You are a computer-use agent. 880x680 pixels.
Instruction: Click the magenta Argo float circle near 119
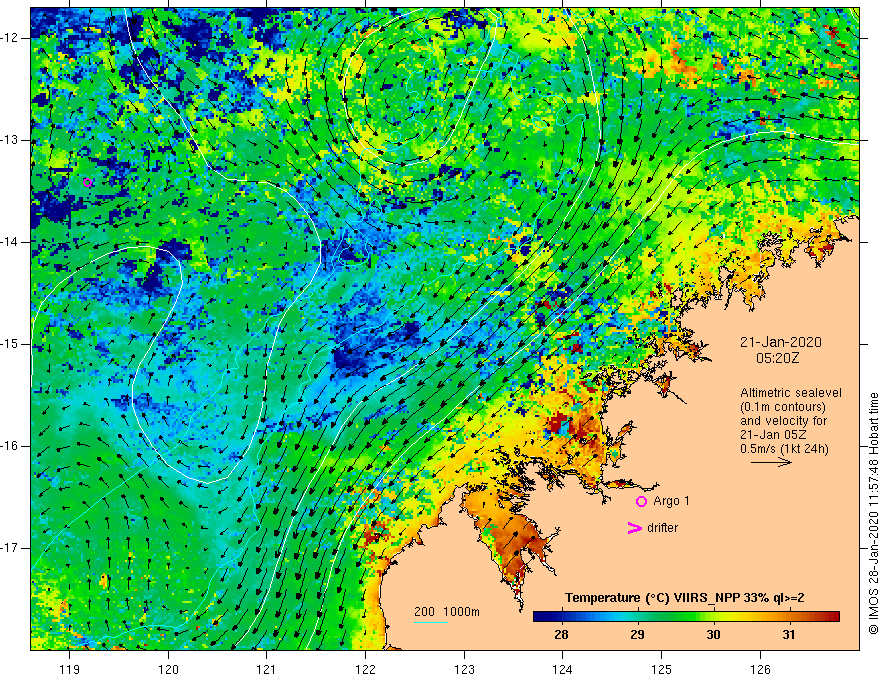pyautogui.click(x=87, y=182)
